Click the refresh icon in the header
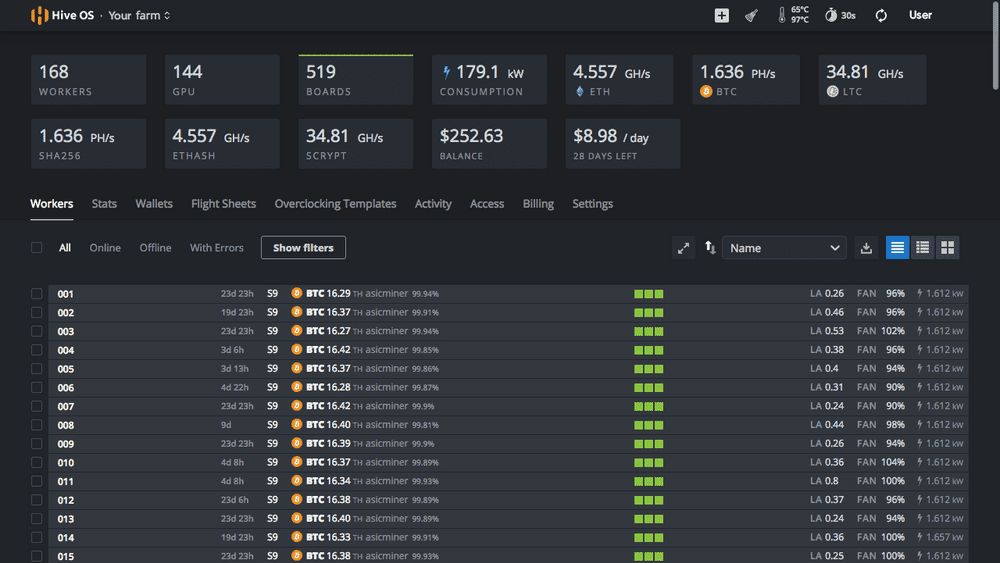The height and width of the screenshot is (563, 1000). click(x=881, y=15)
